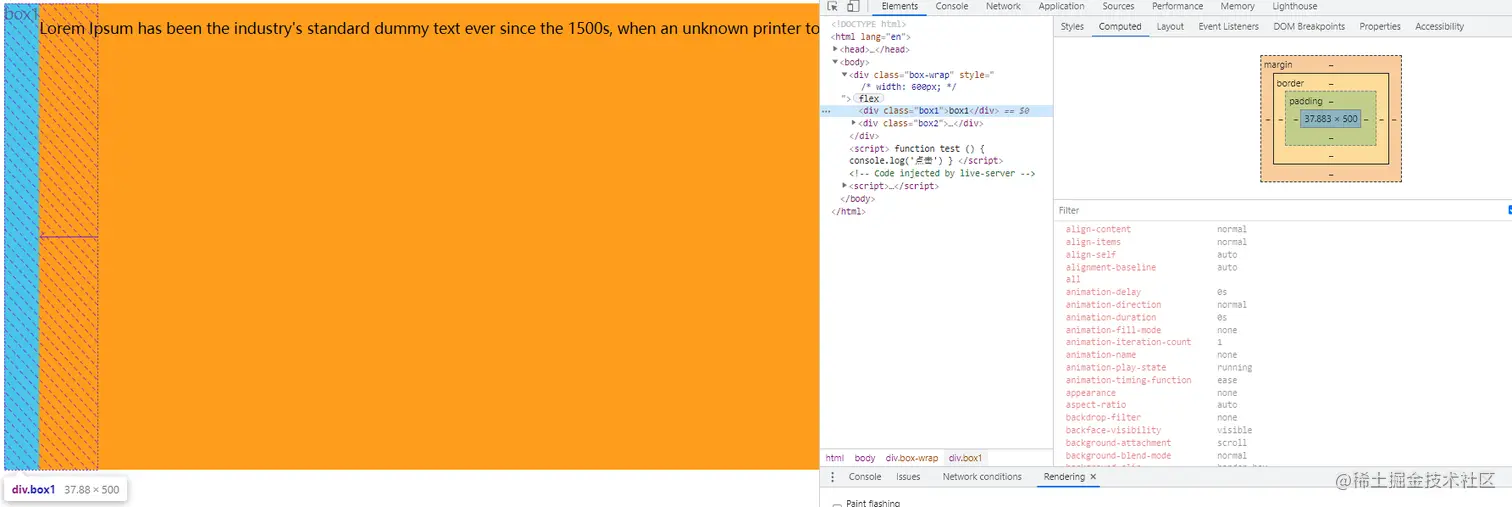Click the Lorem Ipsum text in the page

pyautogui.click(x=428, y=28)
